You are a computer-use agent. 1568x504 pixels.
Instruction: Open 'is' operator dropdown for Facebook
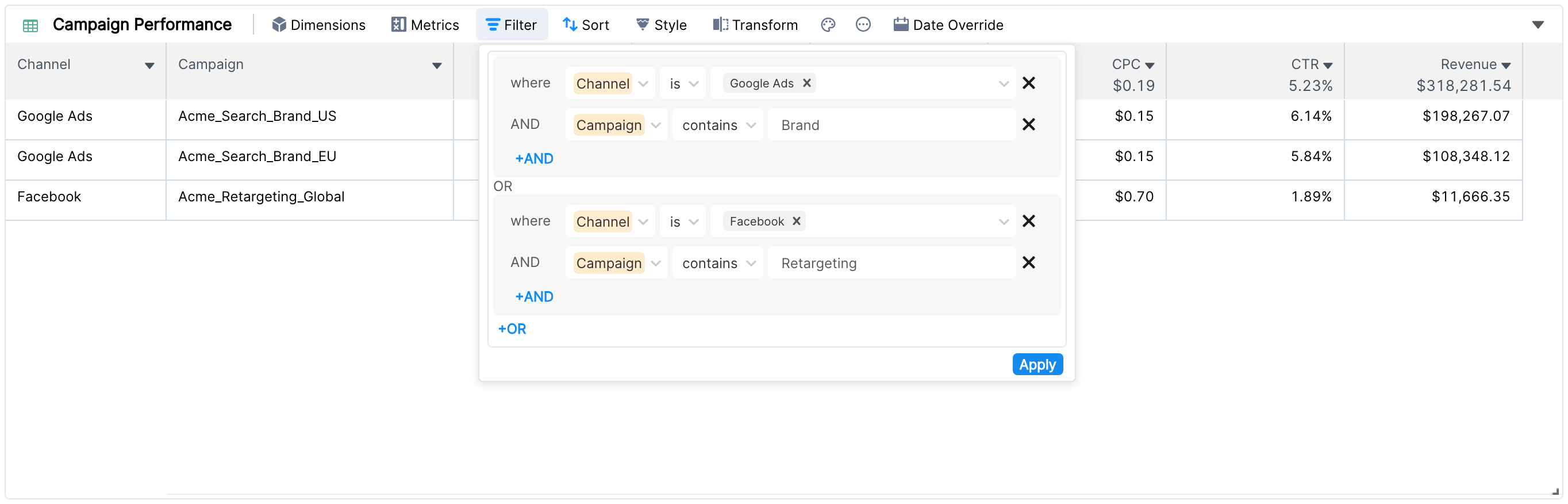pyautogui.click(x=683, y=222)
